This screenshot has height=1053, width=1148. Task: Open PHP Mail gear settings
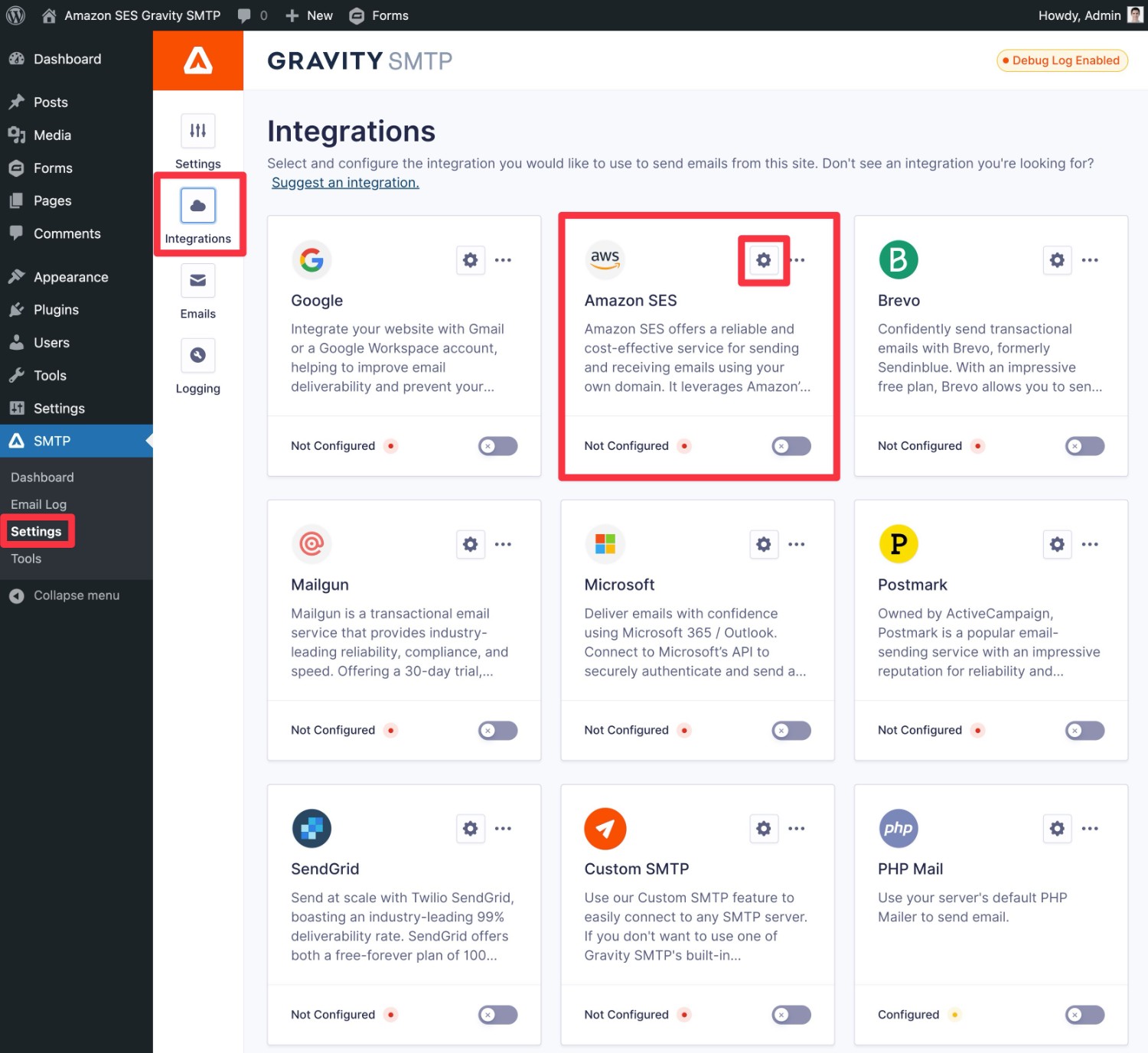[1057, 828]
